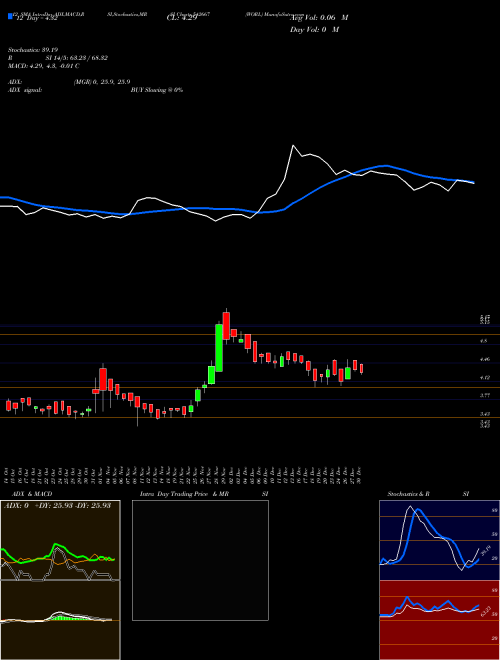Click the Day Vol: 0 M label
This screenshot has height=660, width=500.
pyautogui.click(x=314, y=30)
